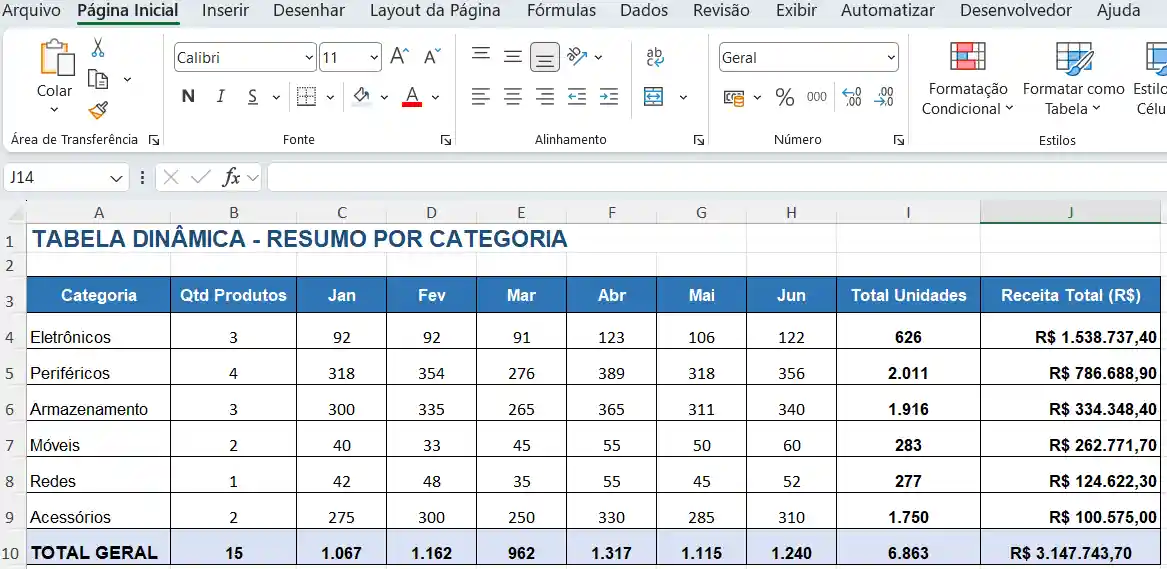Open Número dialog launcher
This screenshot has height=569, width=1167.
899,140
